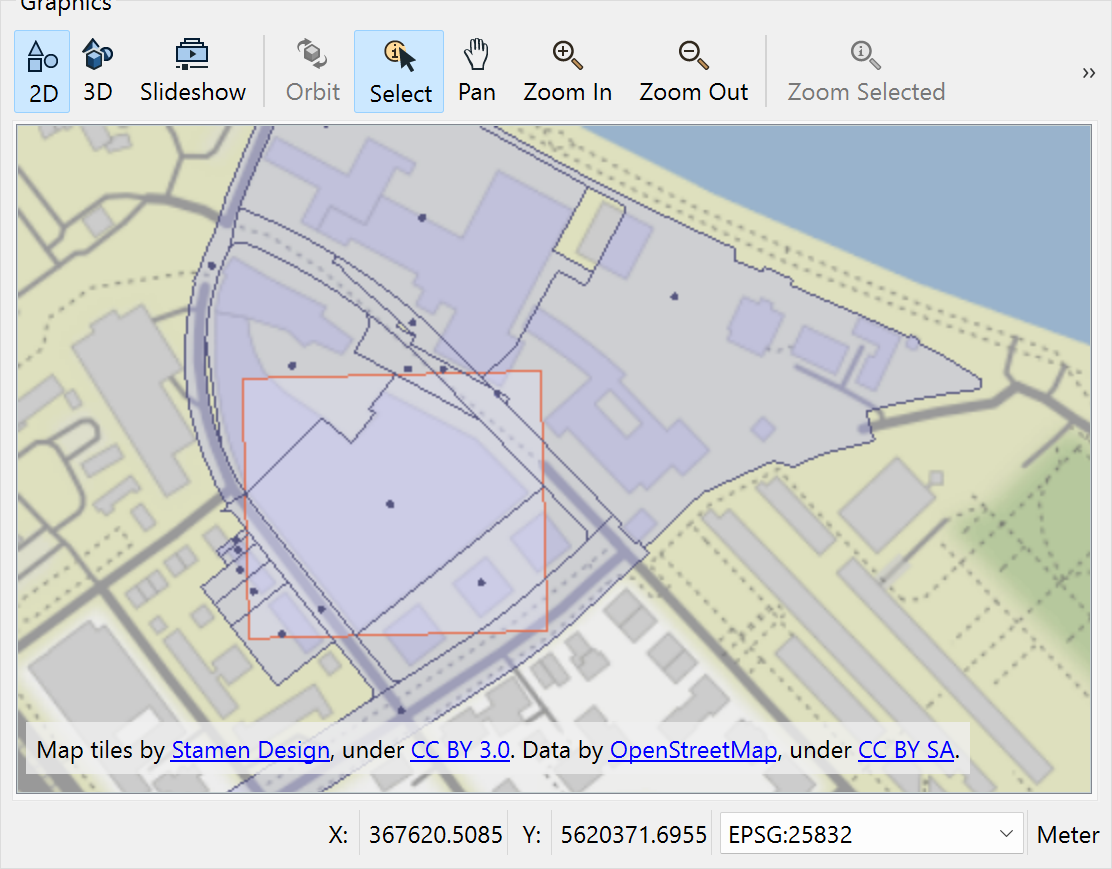The width and height of the screenshot is (1112, 869).
Task: Select the point at center of red rectangle
Action: 390,504
